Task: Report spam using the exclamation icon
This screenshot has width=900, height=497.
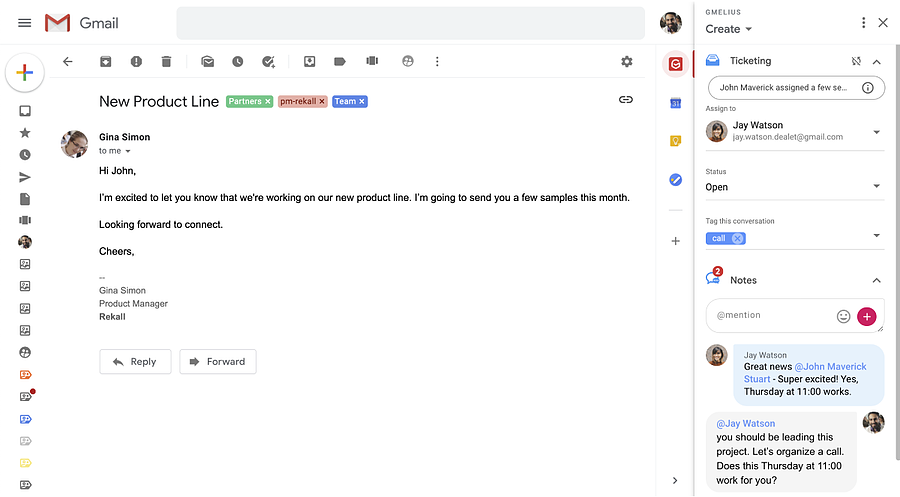Action: [x=136, y=61]
